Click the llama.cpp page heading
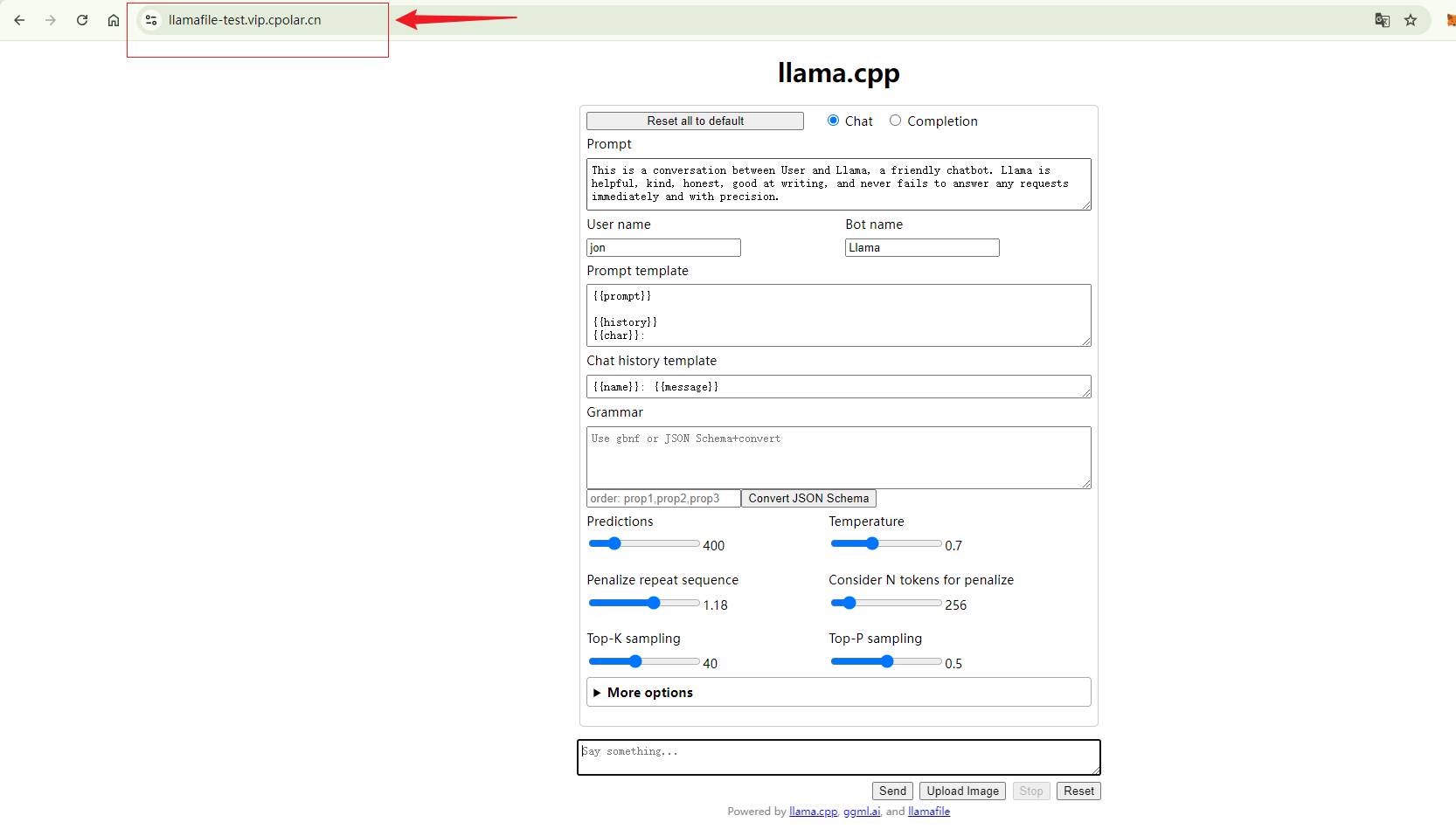This screenshot has height=836, width=1456. 838,73
